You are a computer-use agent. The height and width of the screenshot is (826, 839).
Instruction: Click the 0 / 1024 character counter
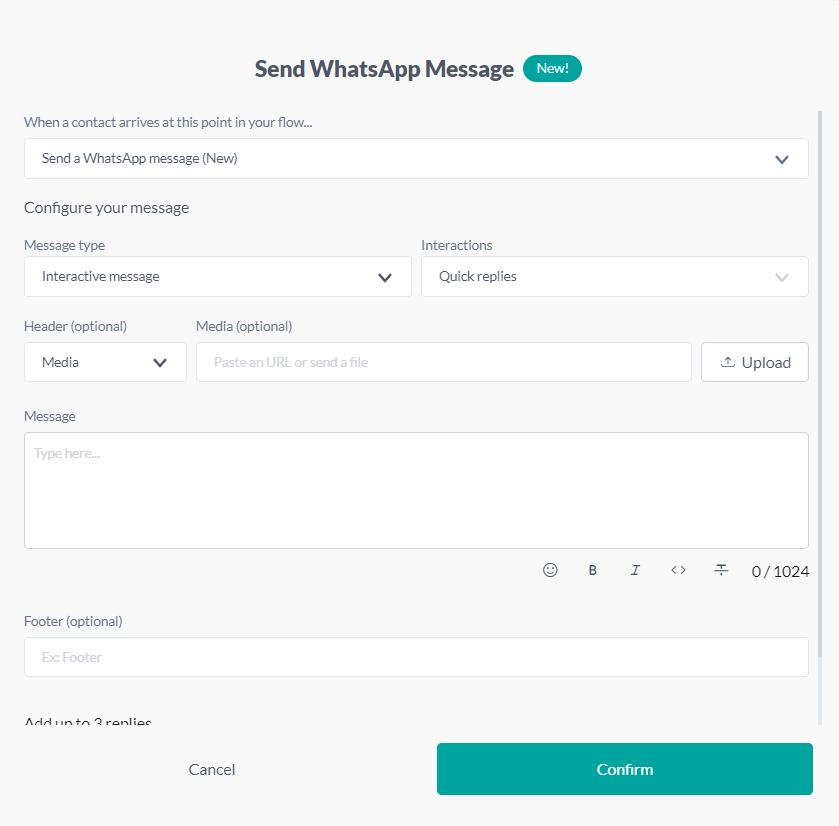[x=780, y=572]
